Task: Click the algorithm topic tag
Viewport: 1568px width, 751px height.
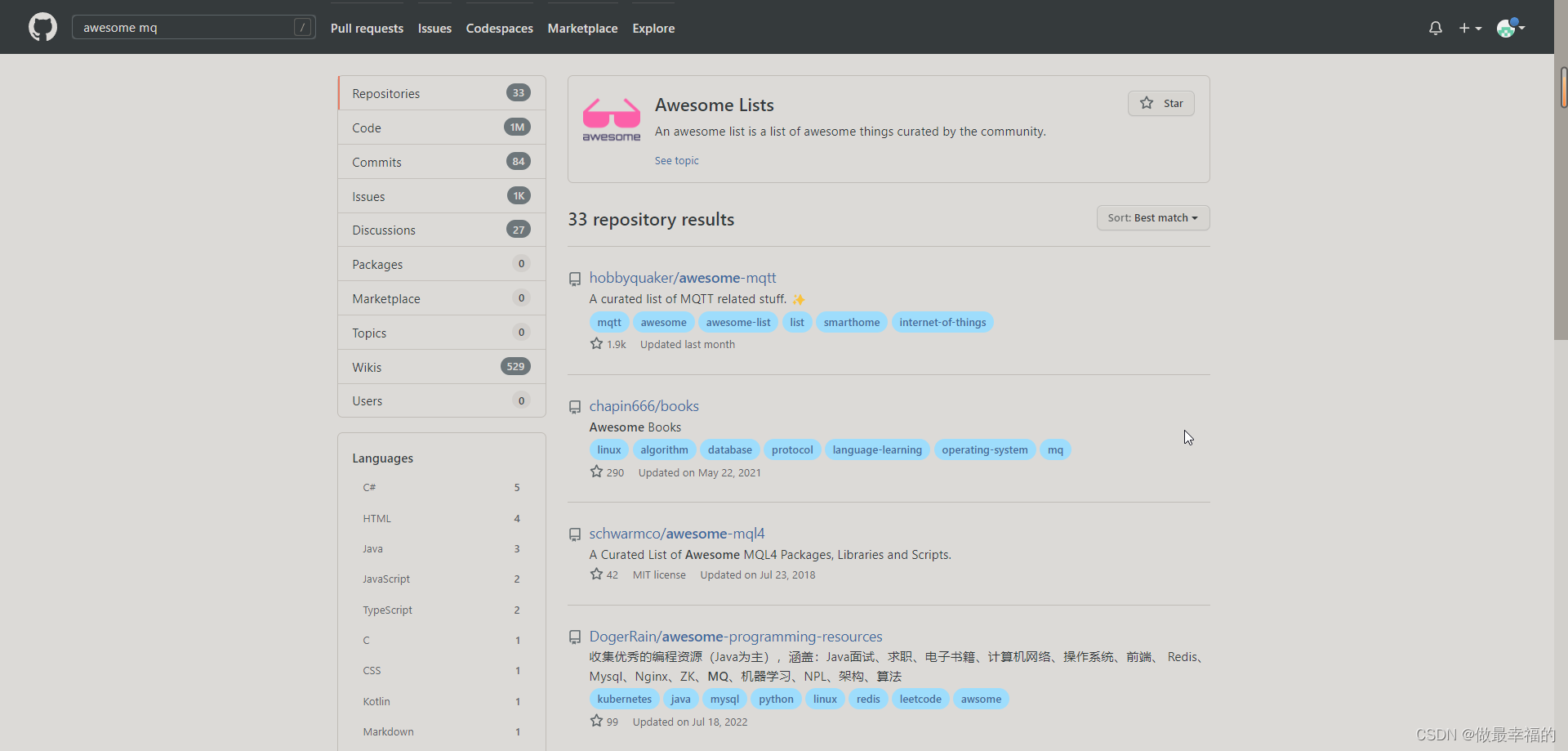Action: pyautogui.click(x=664, y=449)
